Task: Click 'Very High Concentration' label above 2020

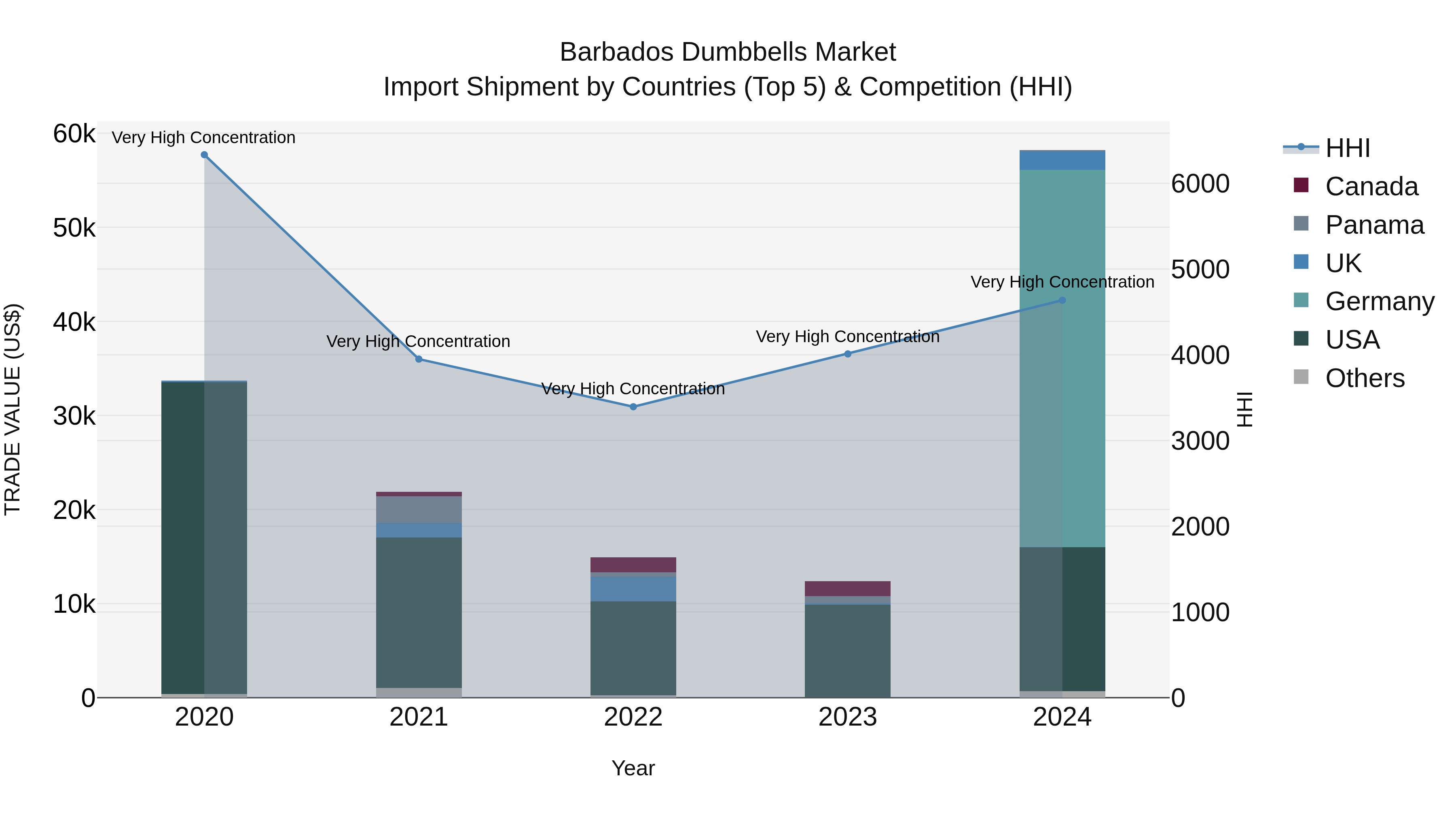Action: (x=203, y=138)
